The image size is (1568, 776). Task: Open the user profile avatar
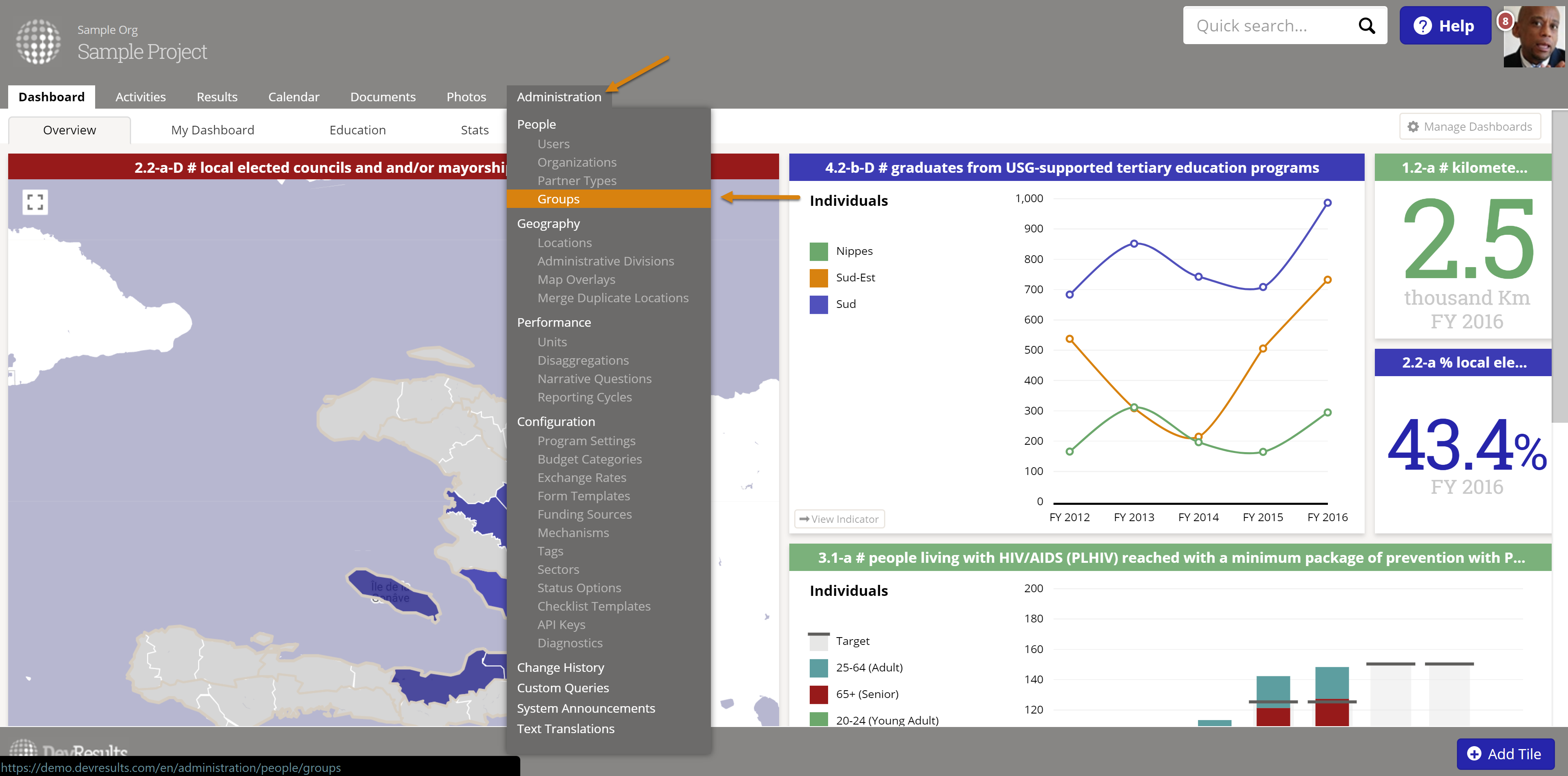[1535, 38]
